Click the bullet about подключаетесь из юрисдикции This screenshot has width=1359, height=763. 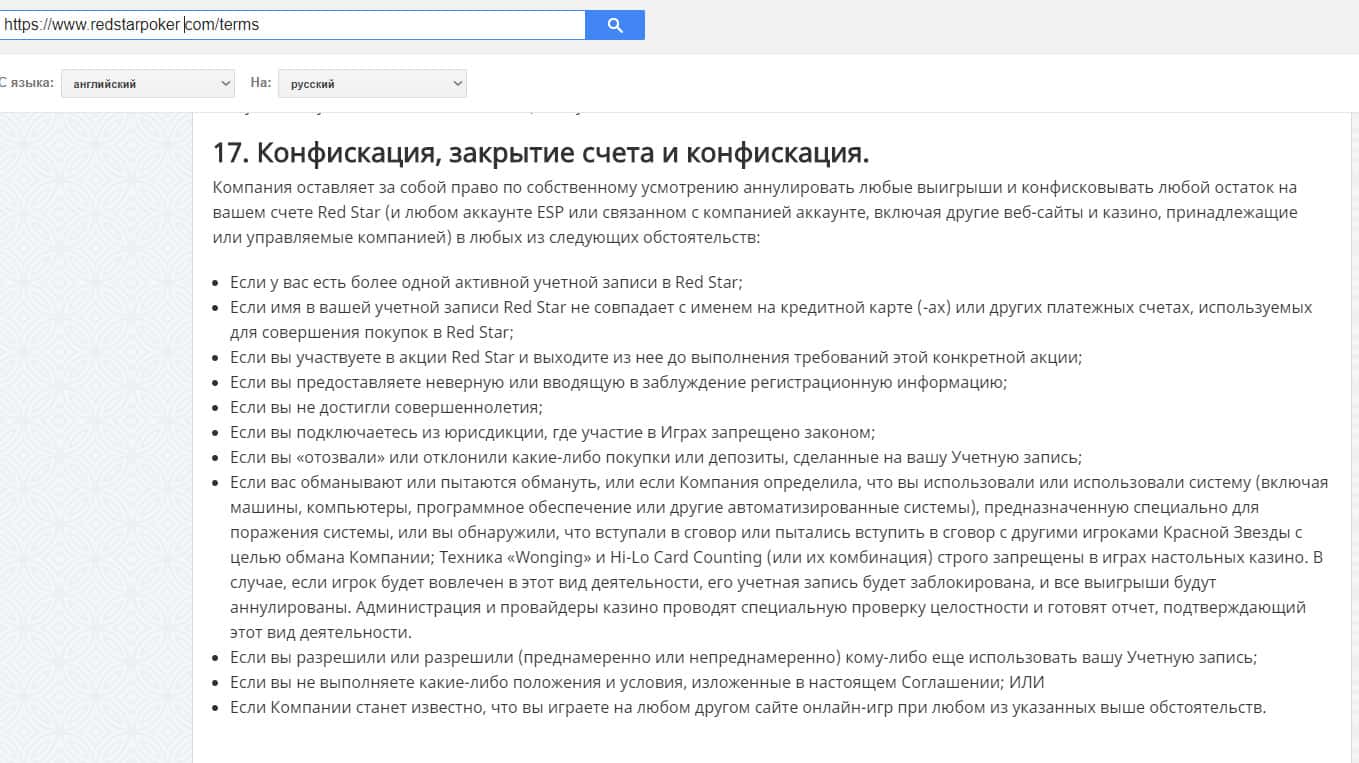click(x=552, y=432)
